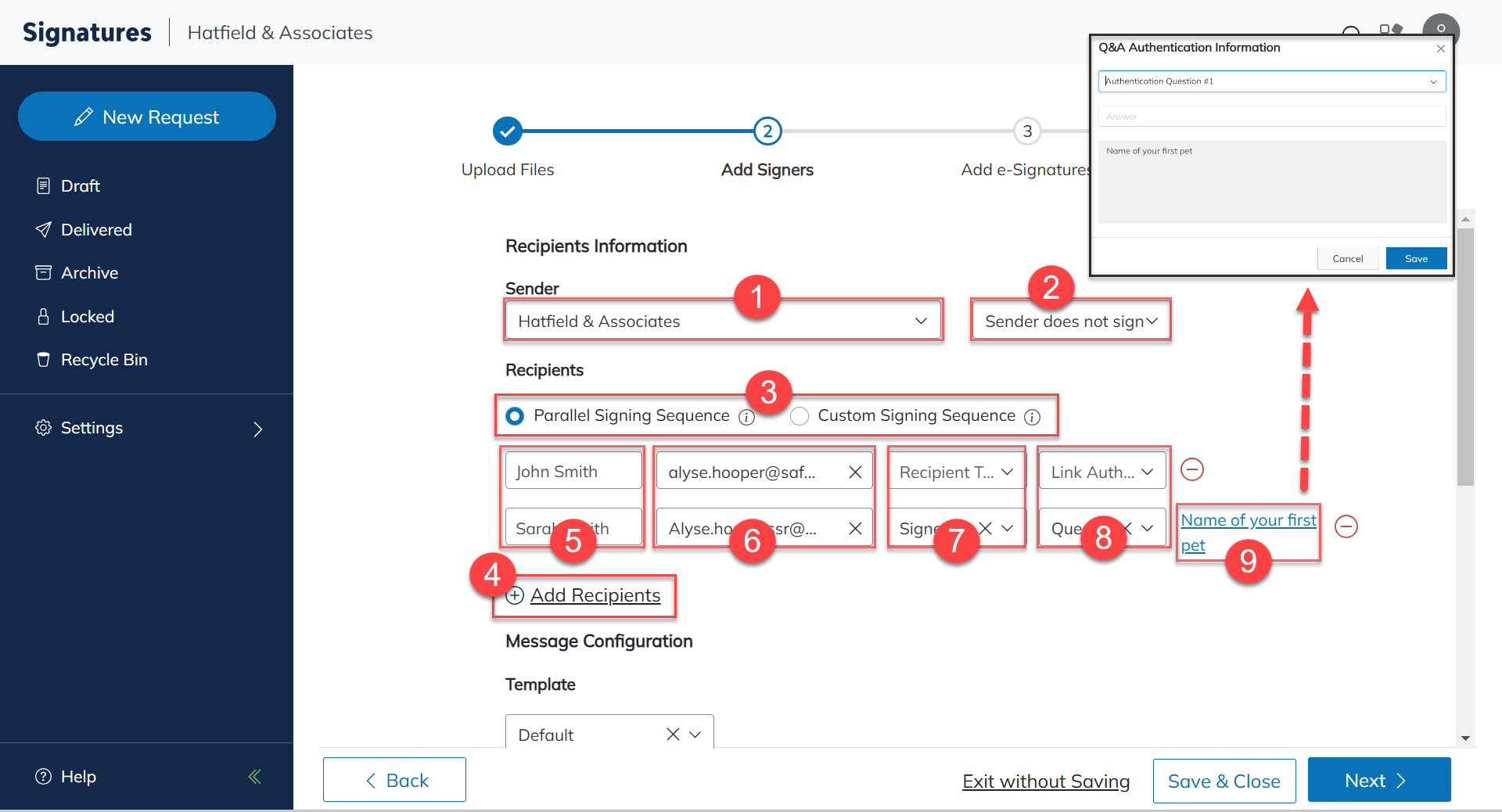Click the Answer field in Q&A dialog
Image resolution: width=1502 pixels, height=812 pixels.
coord(1272,117)
